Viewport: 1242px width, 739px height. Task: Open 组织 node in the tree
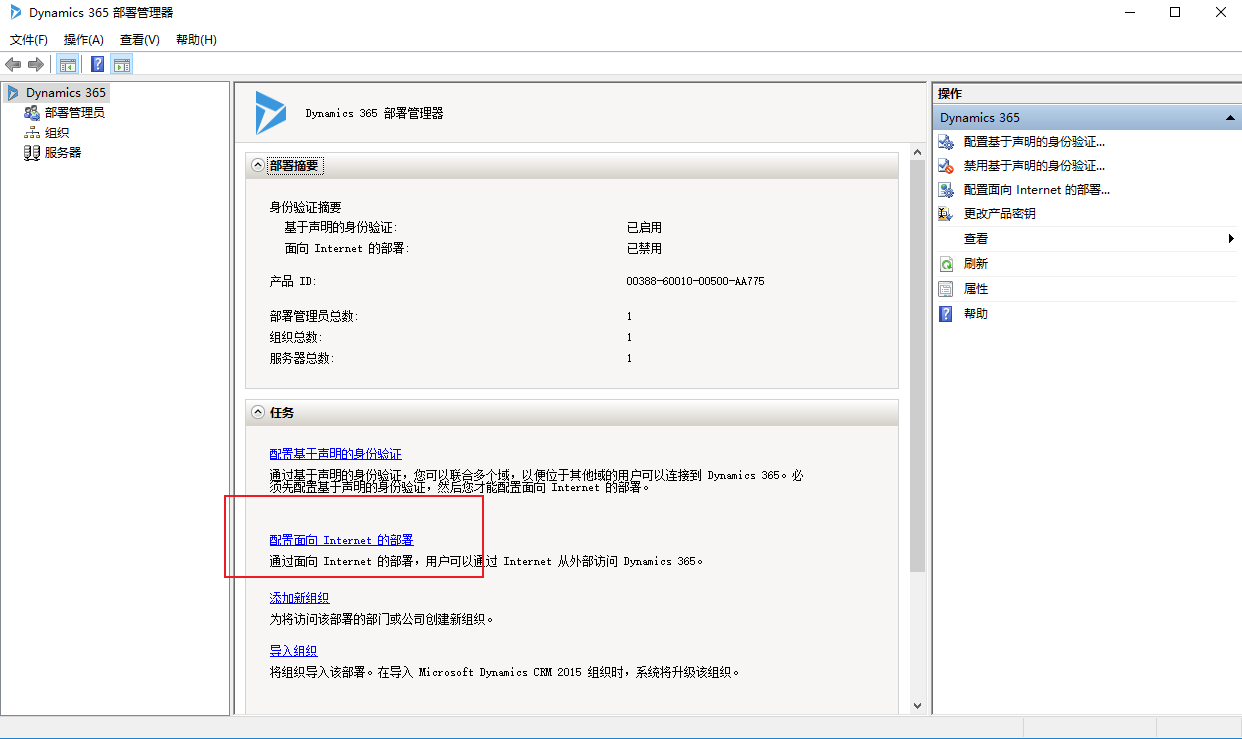click(x=57, y=132)
